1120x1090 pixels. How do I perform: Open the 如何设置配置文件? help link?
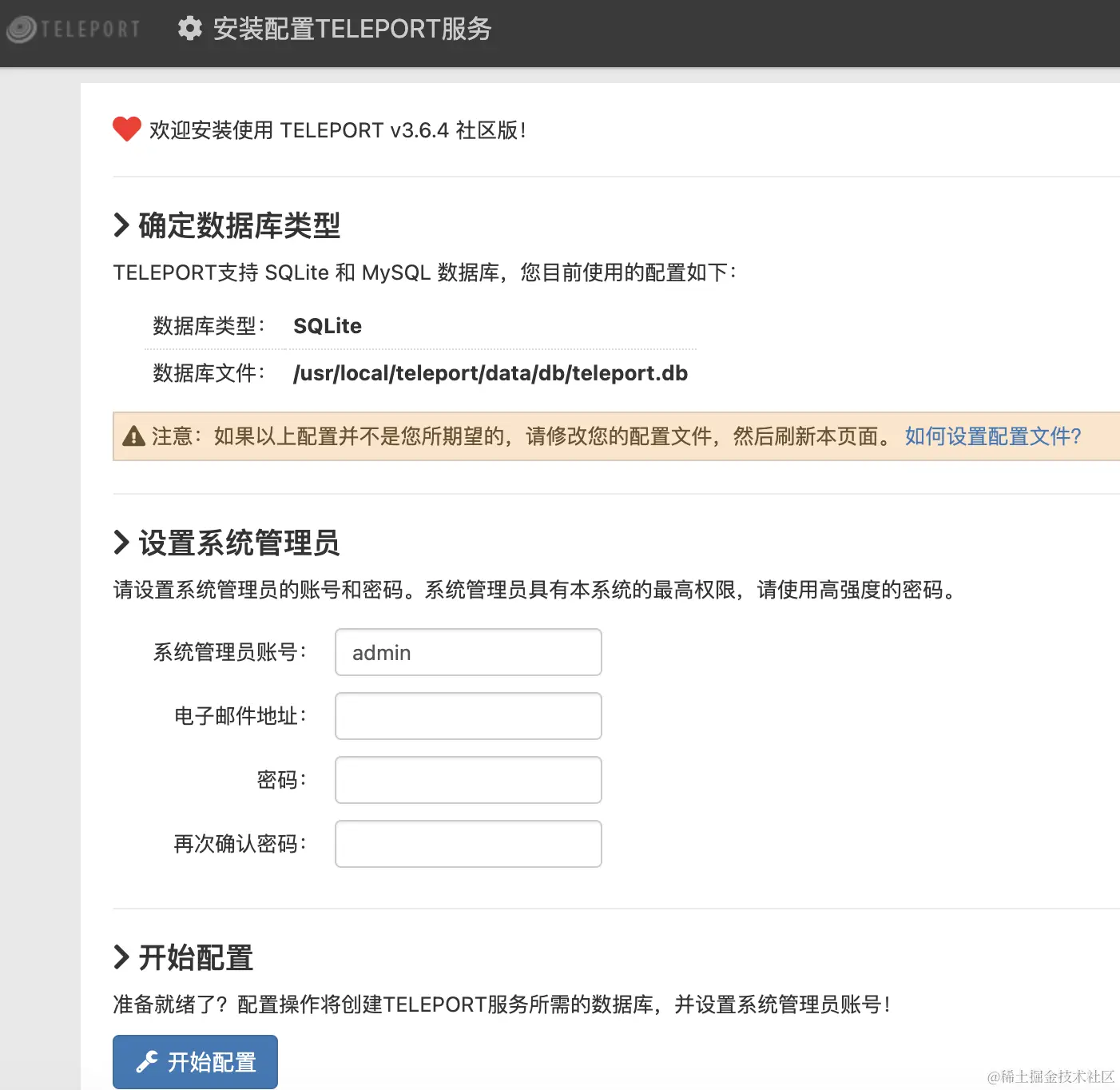pyautogui.click(x=993, y=436)
